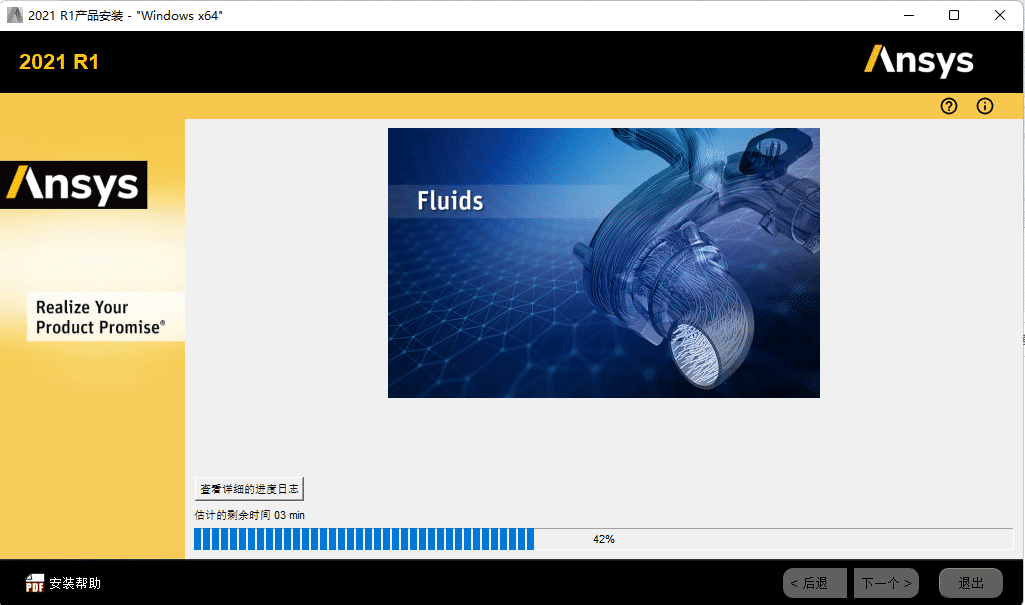
Task: Click the installer icon in the title bar
Action: [14, 15]
